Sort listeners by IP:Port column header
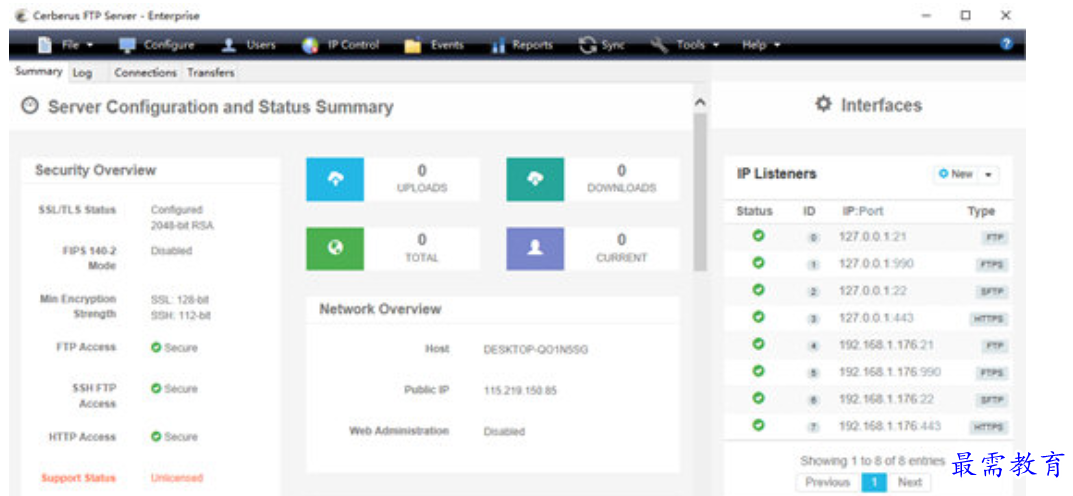Image resolution: width=1073 pixels, height=496 pixels. [x=862, y=211]
